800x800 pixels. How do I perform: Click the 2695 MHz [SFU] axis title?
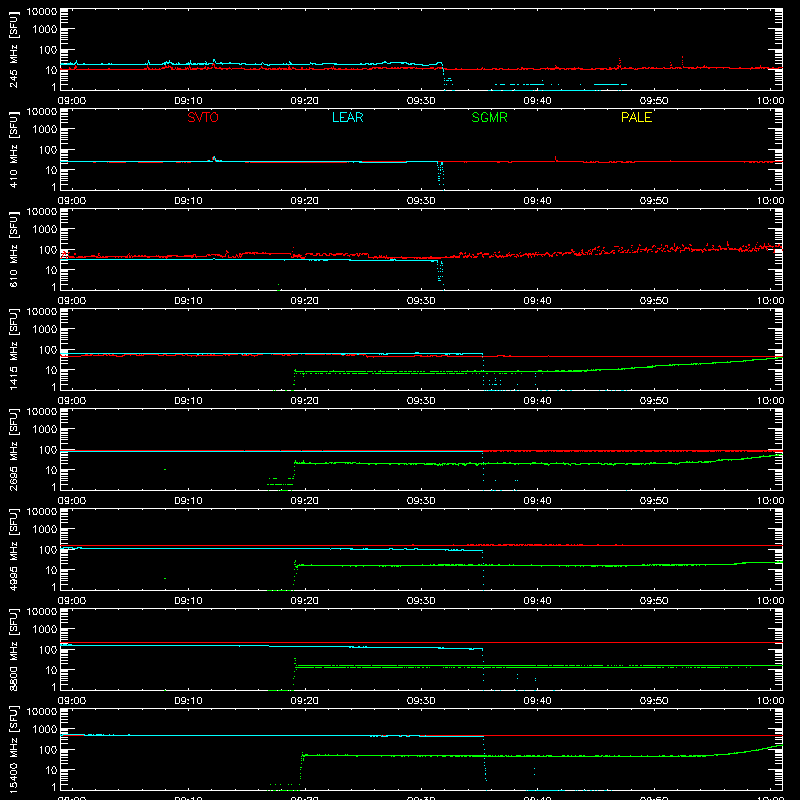click(x=13, y=449)
